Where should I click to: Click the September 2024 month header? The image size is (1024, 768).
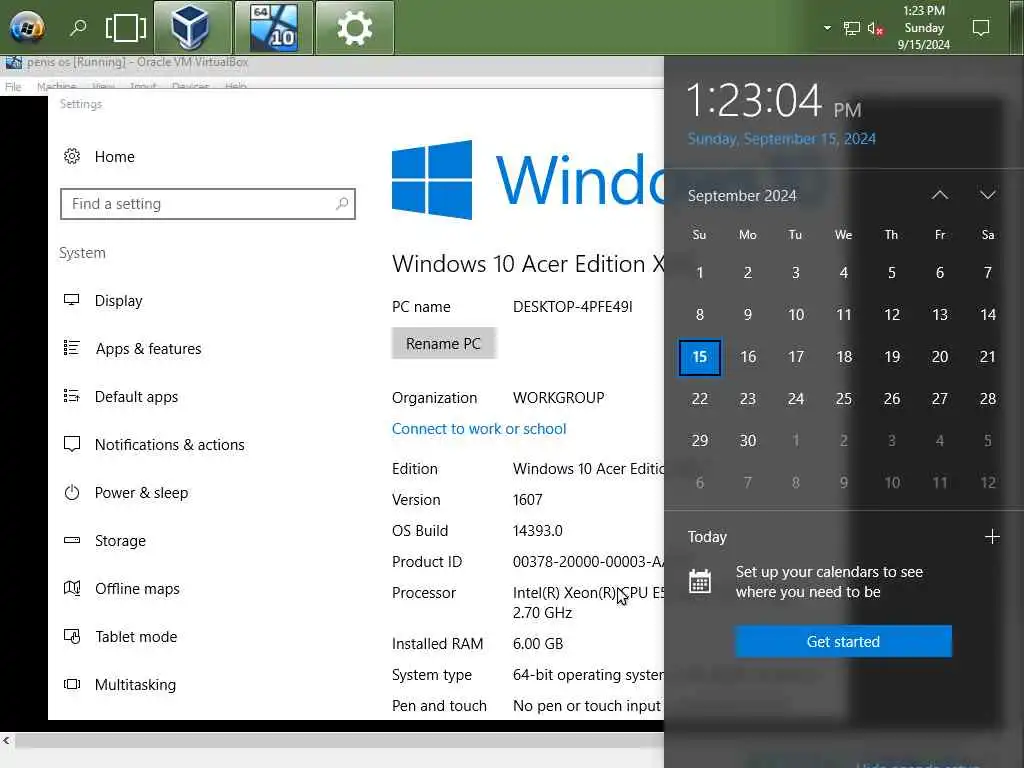click(x=742, y=195)
